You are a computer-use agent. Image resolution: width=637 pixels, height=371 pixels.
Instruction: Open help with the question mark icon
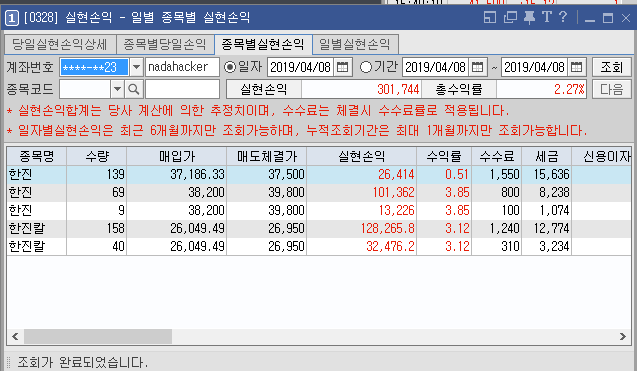point(563,17)
